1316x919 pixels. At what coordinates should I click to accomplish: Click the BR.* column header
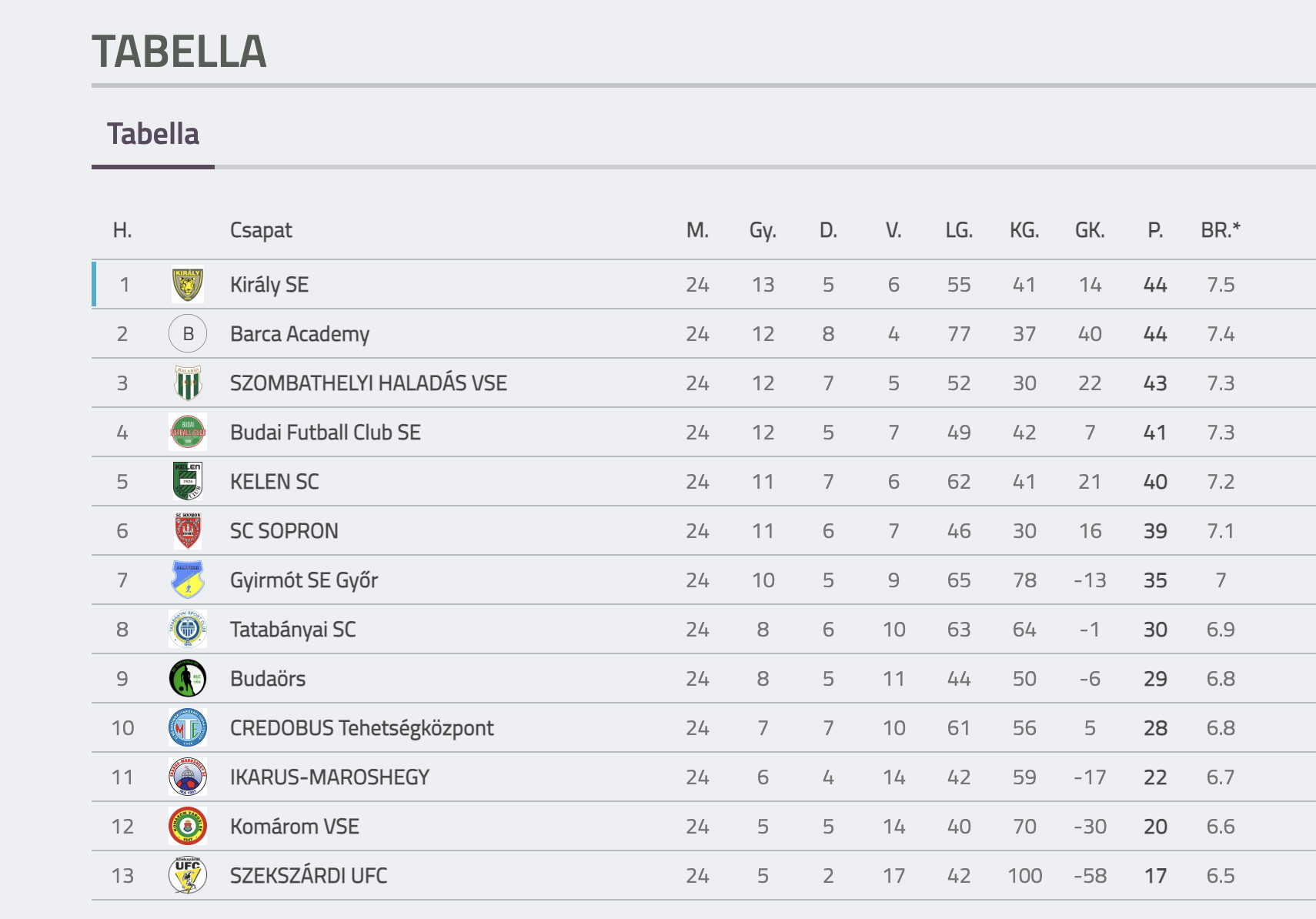1221,230
